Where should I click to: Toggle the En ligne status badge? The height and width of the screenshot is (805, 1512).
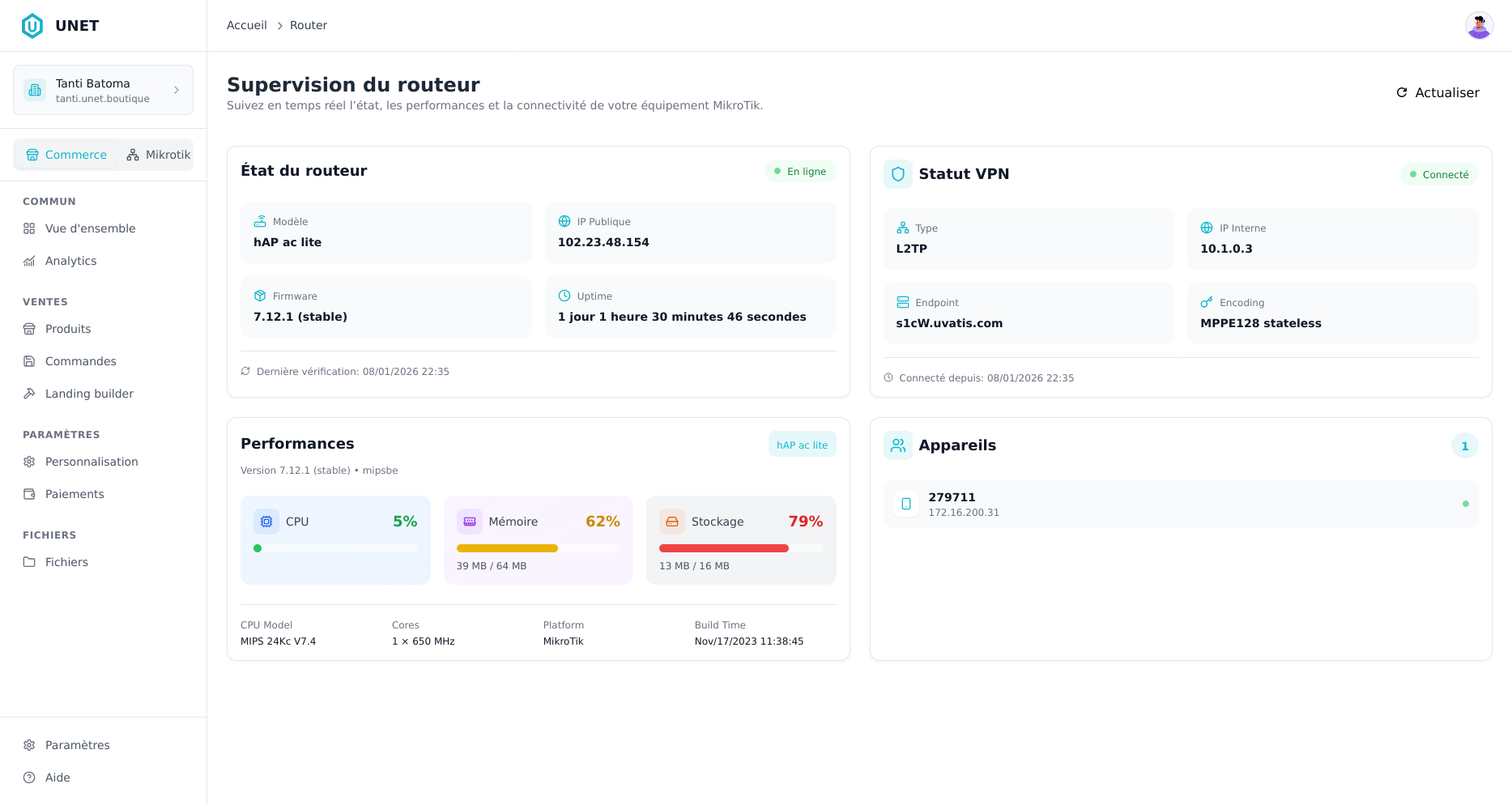click(800, 171)
